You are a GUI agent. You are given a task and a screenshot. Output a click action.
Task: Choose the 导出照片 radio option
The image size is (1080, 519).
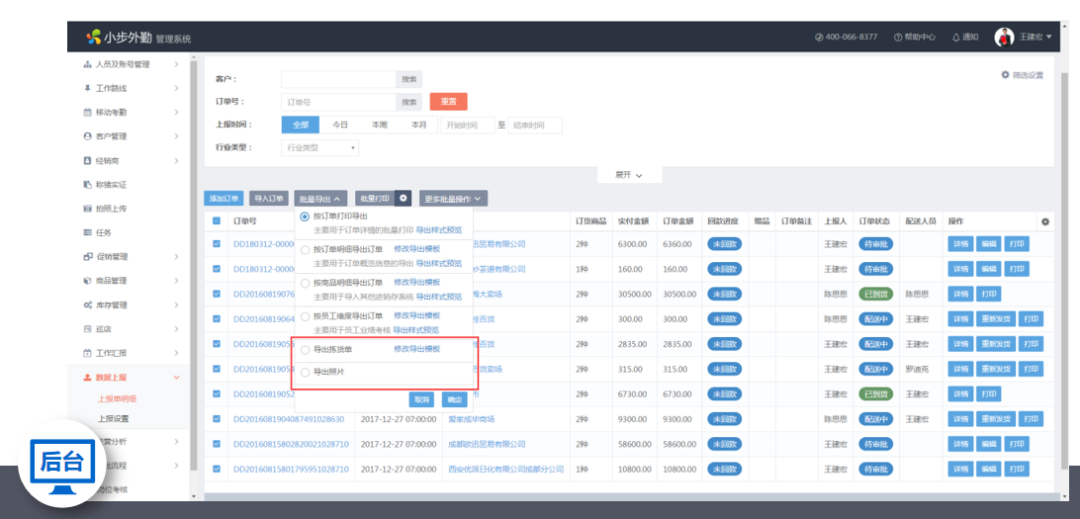pos(305,372)
